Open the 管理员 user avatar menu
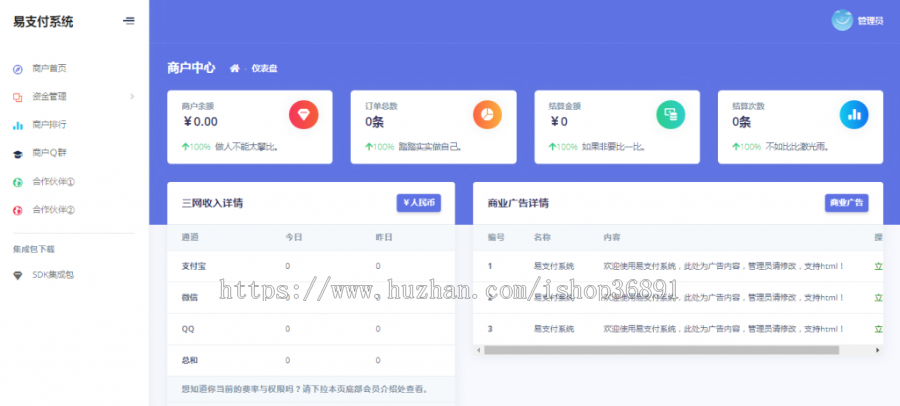900x406 pixels. click(x=843, y=20)
